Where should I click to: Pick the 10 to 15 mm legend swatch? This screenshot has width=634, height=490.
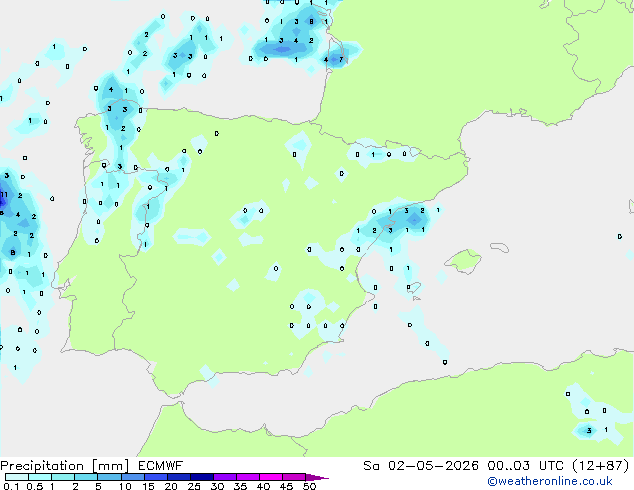132,477
